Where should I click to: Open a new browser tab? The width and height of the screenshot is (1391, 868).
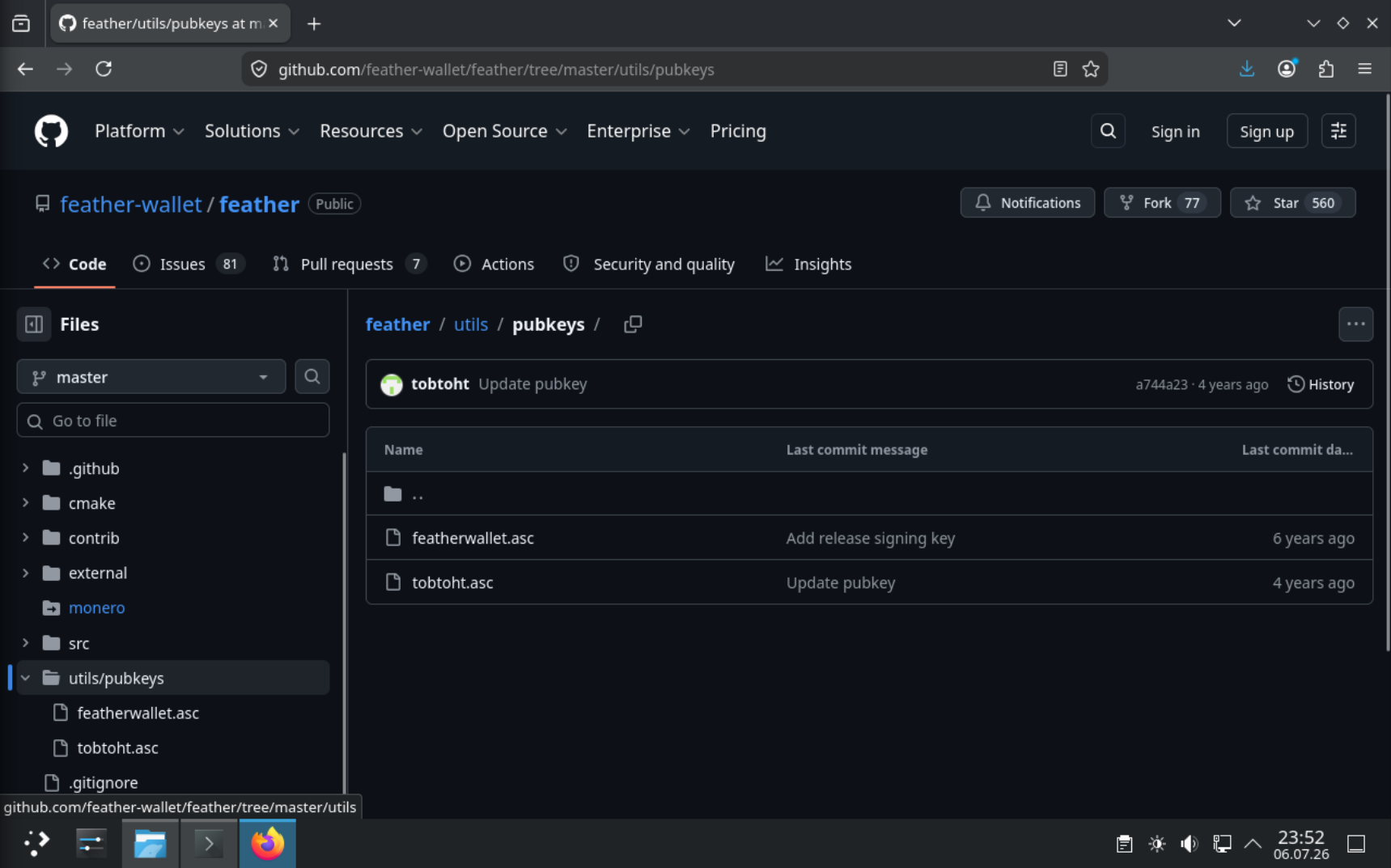pos(314,23)
